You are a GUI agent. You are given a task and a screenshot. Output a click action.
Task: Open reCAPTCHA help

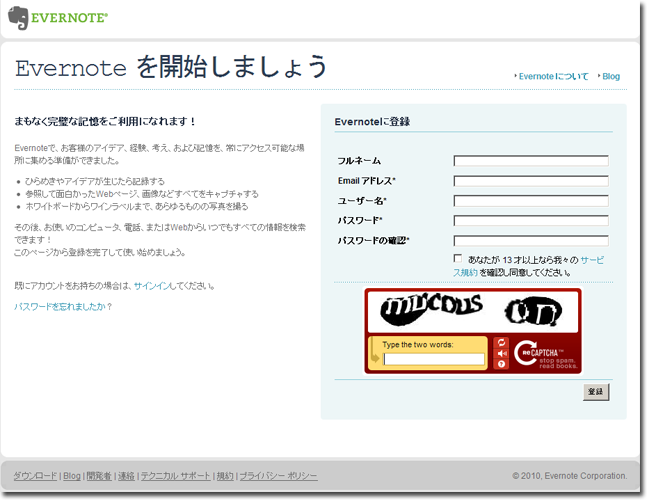point(501,365)
